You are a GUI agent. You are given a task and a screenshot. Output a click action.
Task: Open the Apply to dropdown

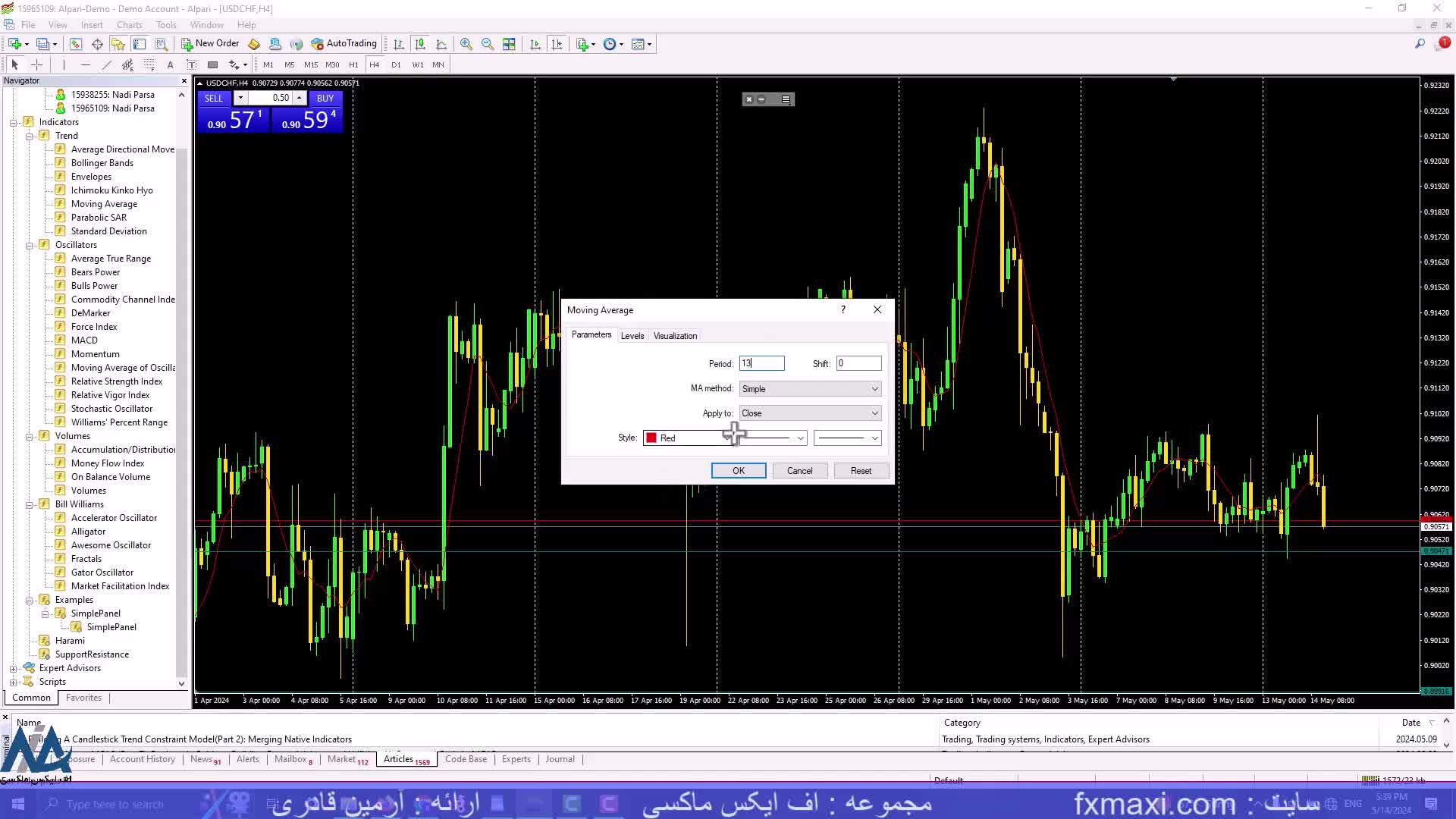(x=810, y=413)
